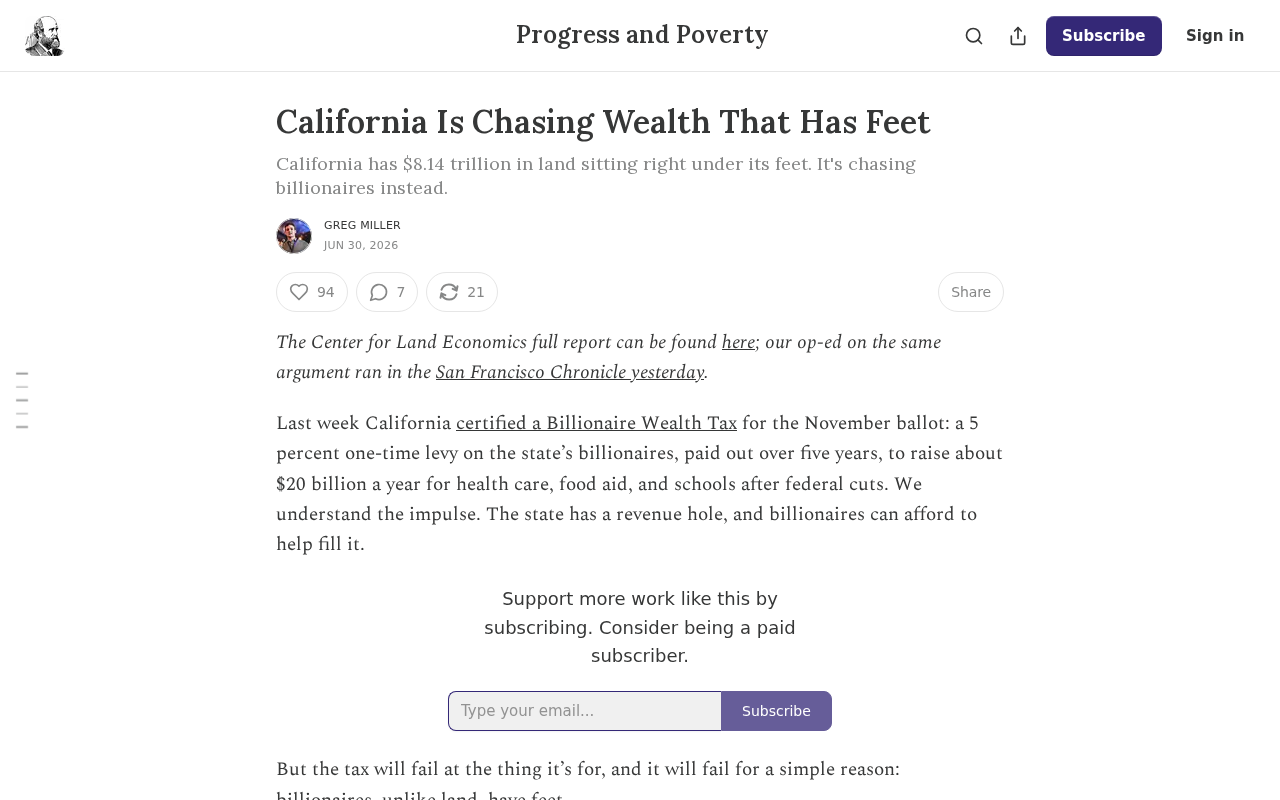Click the share upload icon in header
Image resolution: width=1280 pixels, height=800 pixels.
pos(1018,36)
